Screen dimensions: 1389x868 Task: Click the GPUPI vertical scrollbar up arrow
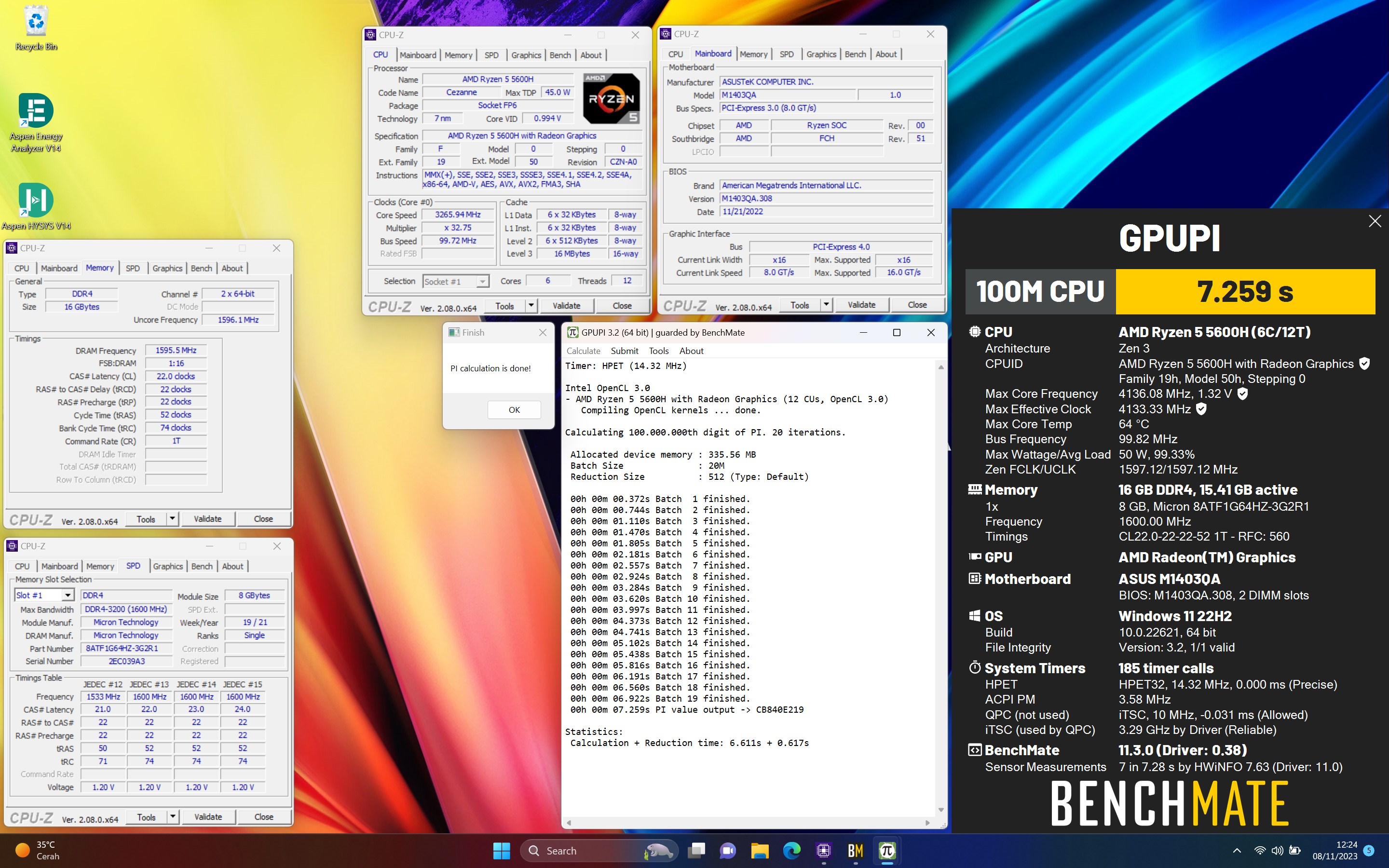tap(941, 367)
